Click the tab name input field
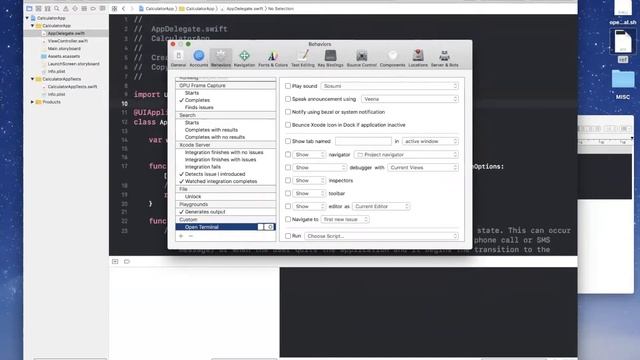640x360 pixels. tap(363, 141)
